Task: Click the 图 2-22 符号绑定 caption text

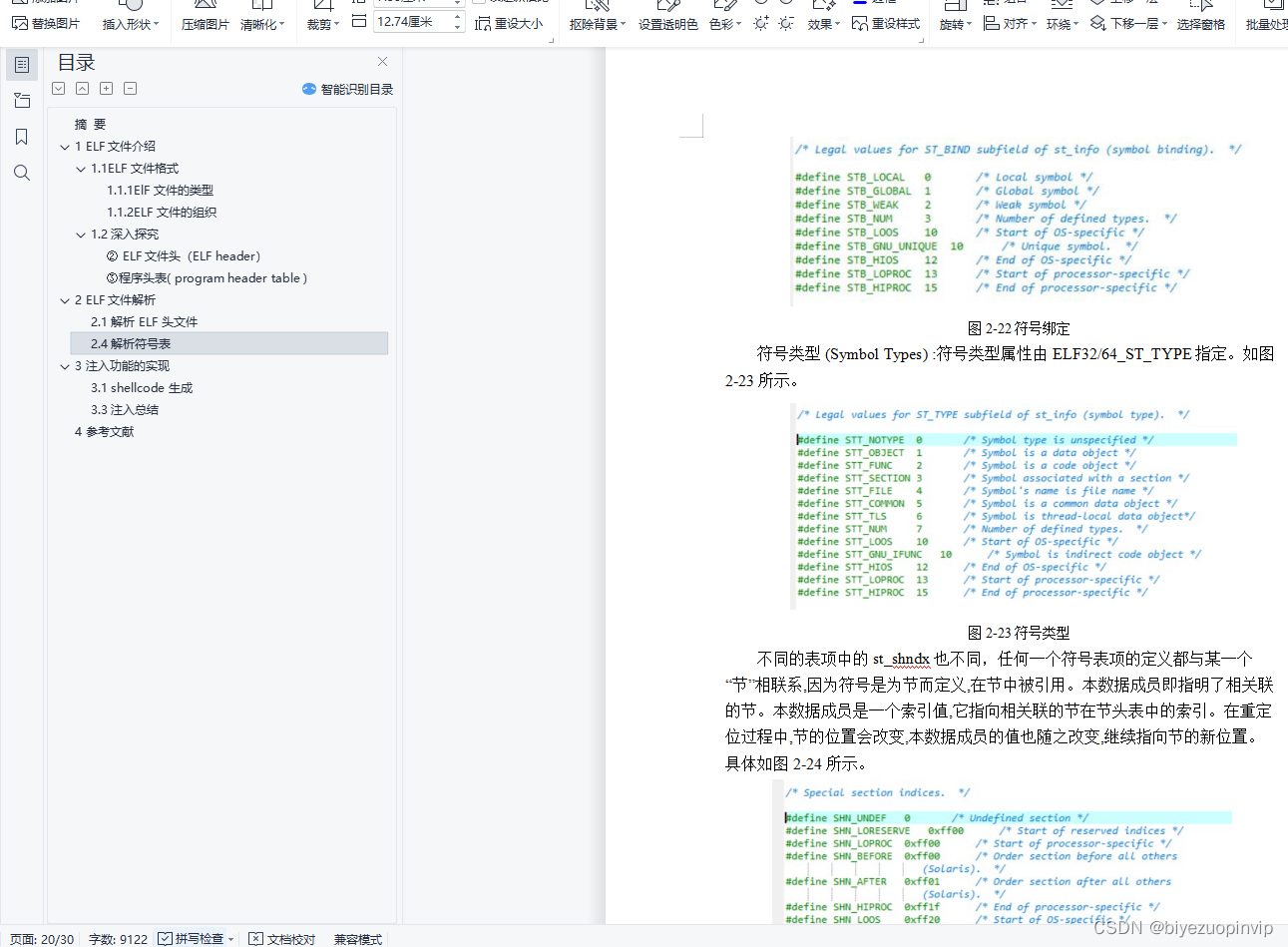Action: 1019,328
